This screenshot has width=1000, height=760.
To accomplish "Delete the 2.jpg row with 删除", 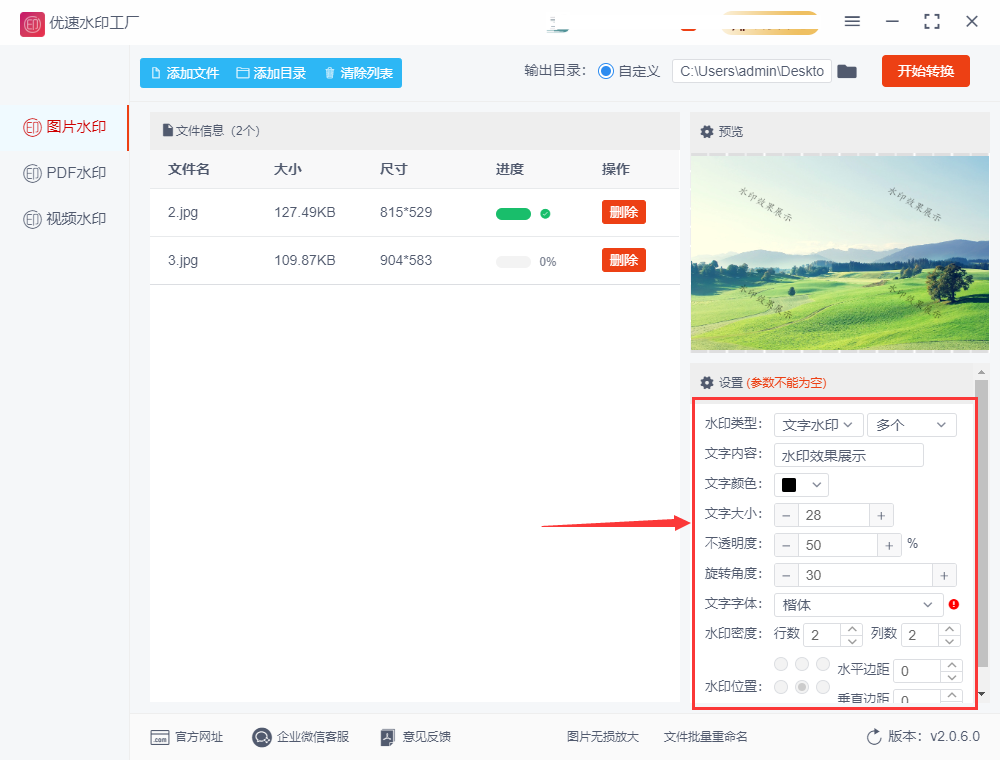I will (x=624, y=212).
